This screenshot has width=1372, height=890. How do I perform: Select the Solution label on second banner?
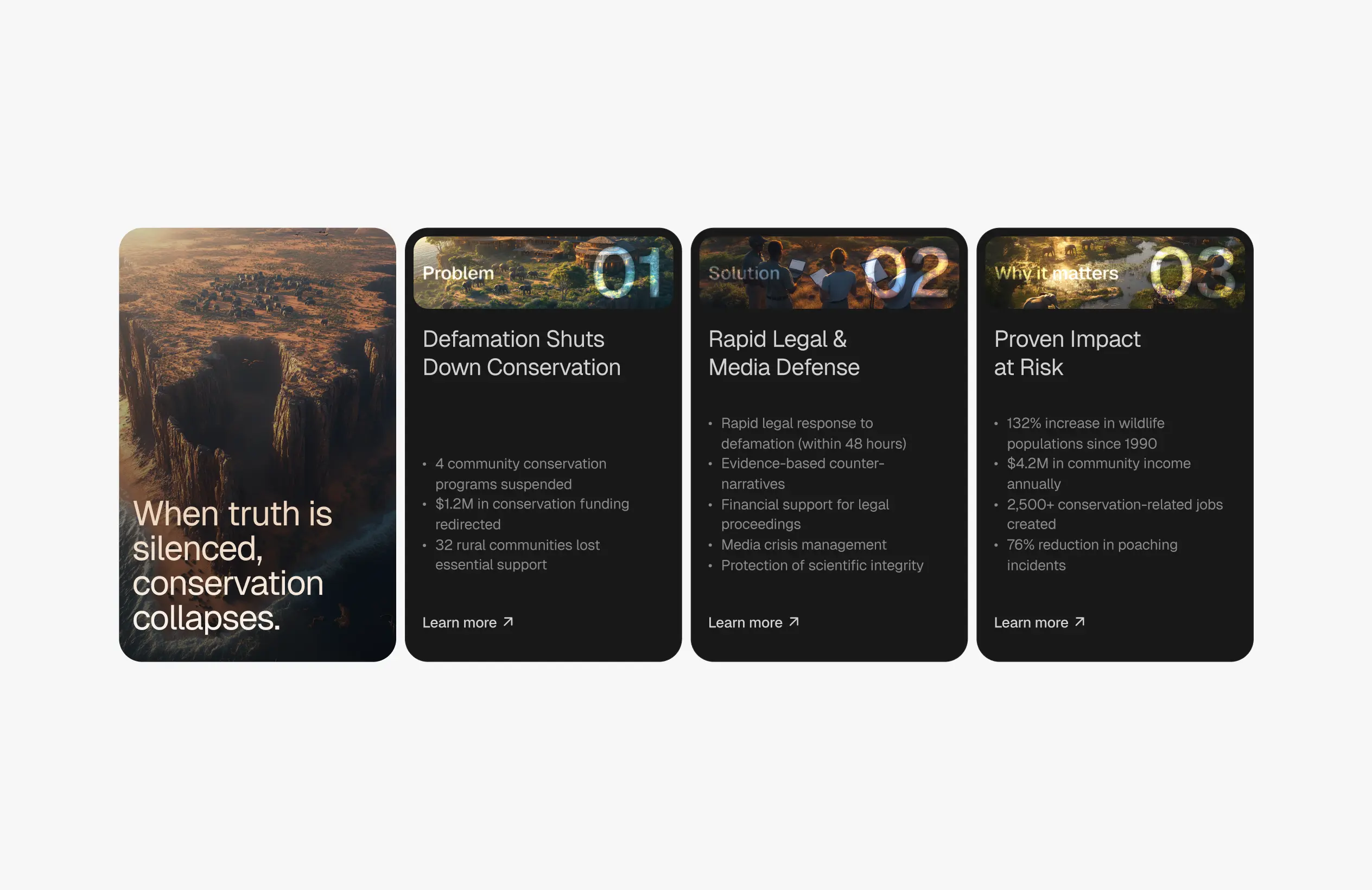point(744,273)
